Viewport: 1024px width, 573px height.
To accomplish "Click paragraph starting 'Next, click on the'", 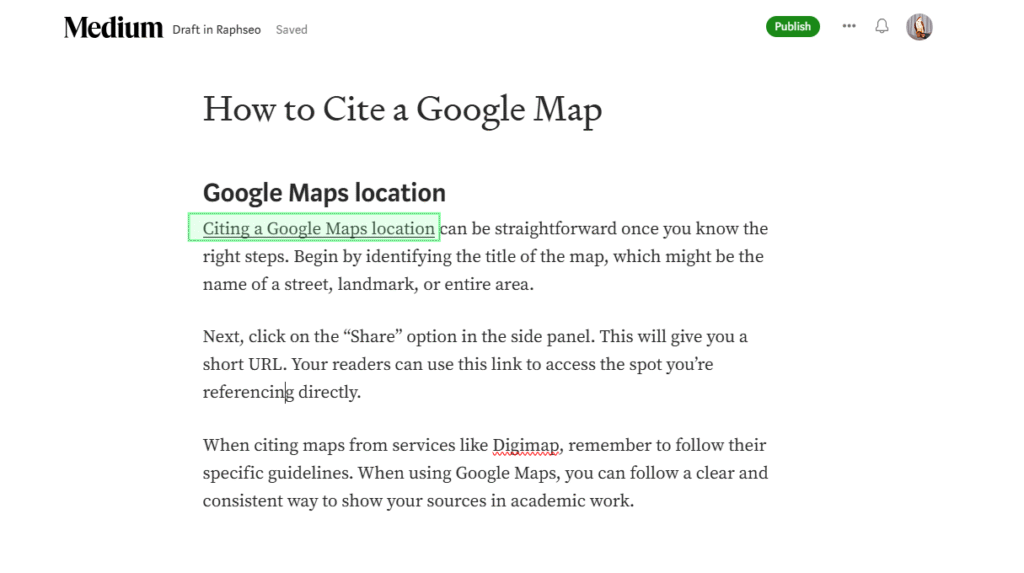I will [x=475, y=364].
